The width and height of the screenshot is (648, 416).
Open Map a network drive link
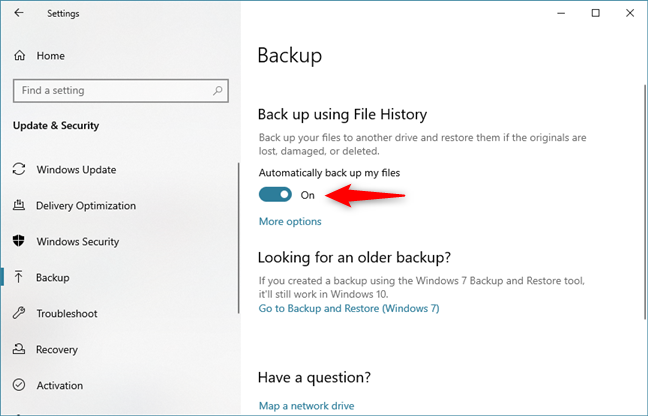(306, 406)
